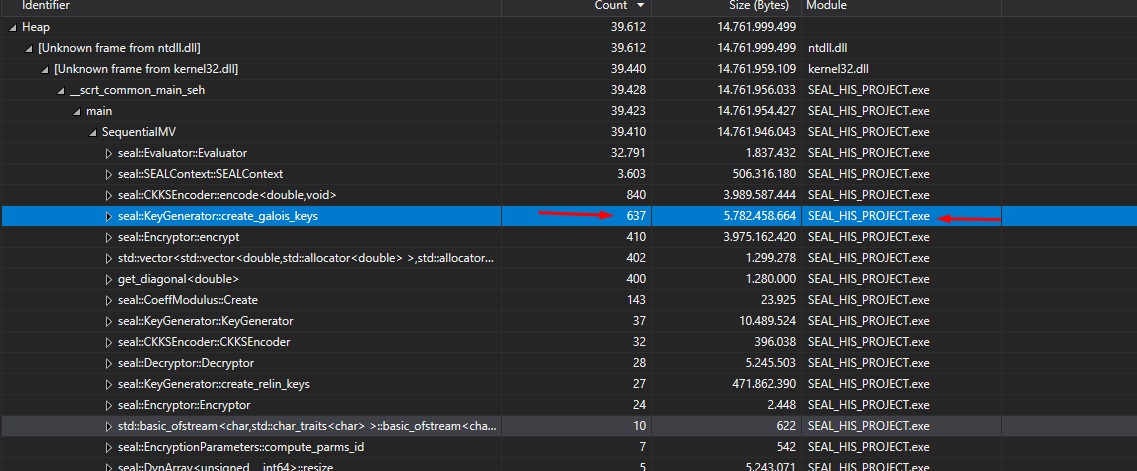Expand seal::KeyGenerator::create_galois_keys row

tap(109, 217)
